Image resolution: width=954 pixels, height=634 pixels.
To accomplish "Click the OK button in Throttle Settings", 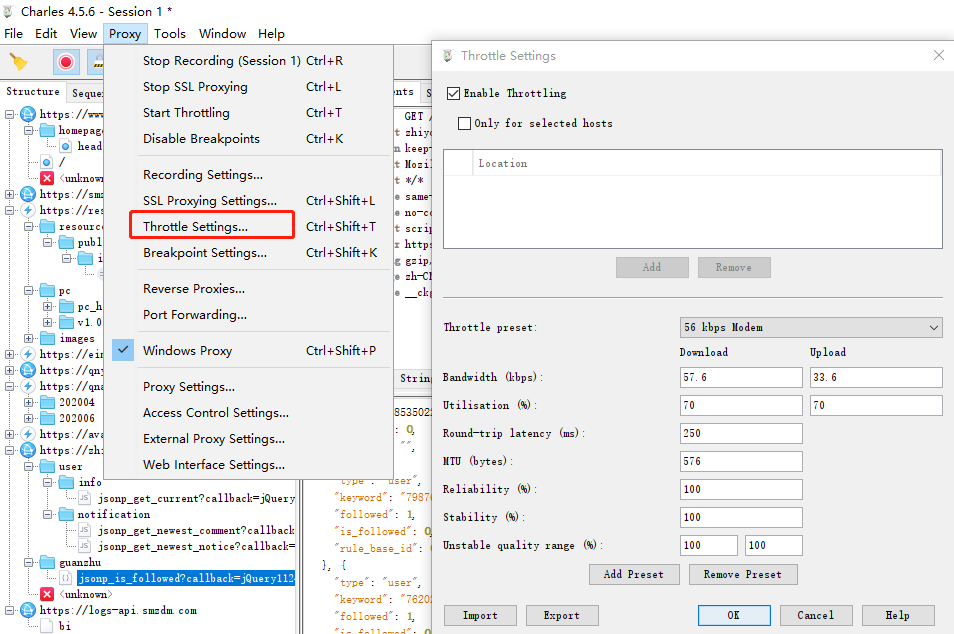I will coord(734,615).
